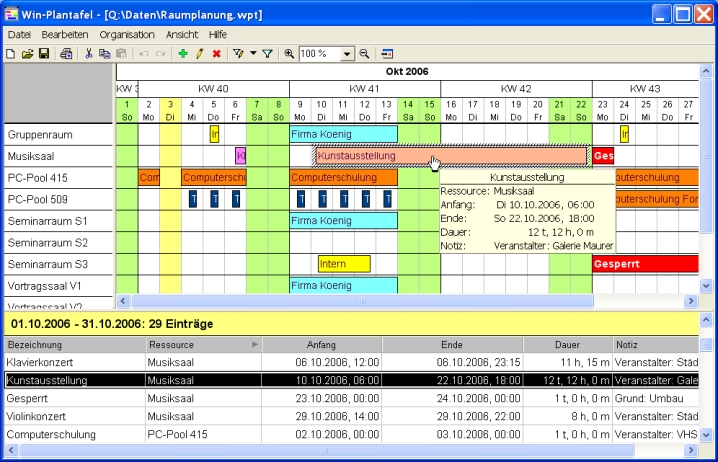The height and width of the screenshot is (462, 718).
Task: Save the plan with the floppy disk icon
Action: tap(43, 53)
